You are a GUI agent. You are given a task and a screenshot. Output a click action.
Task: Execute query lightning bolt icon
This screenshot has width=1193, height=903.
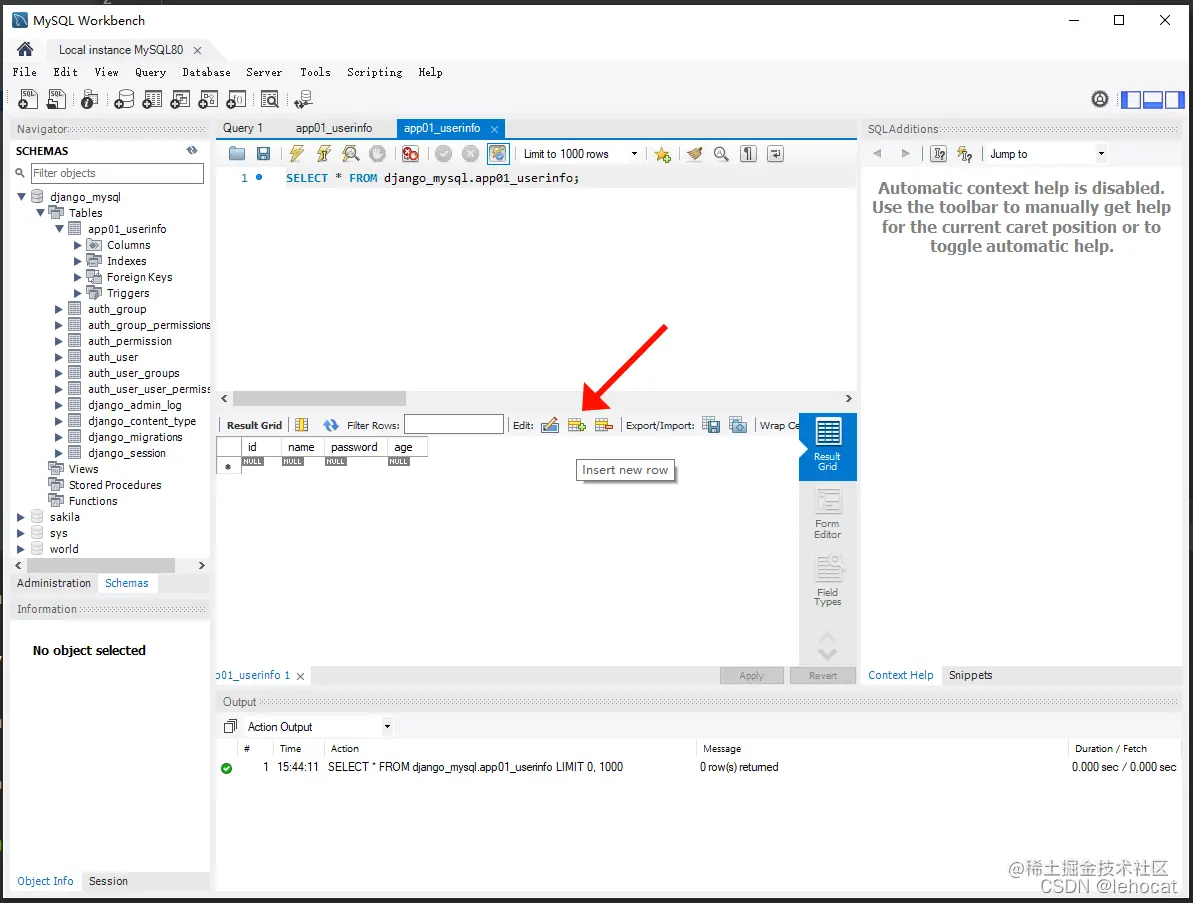pyautogui.click(x=297, y=154)
